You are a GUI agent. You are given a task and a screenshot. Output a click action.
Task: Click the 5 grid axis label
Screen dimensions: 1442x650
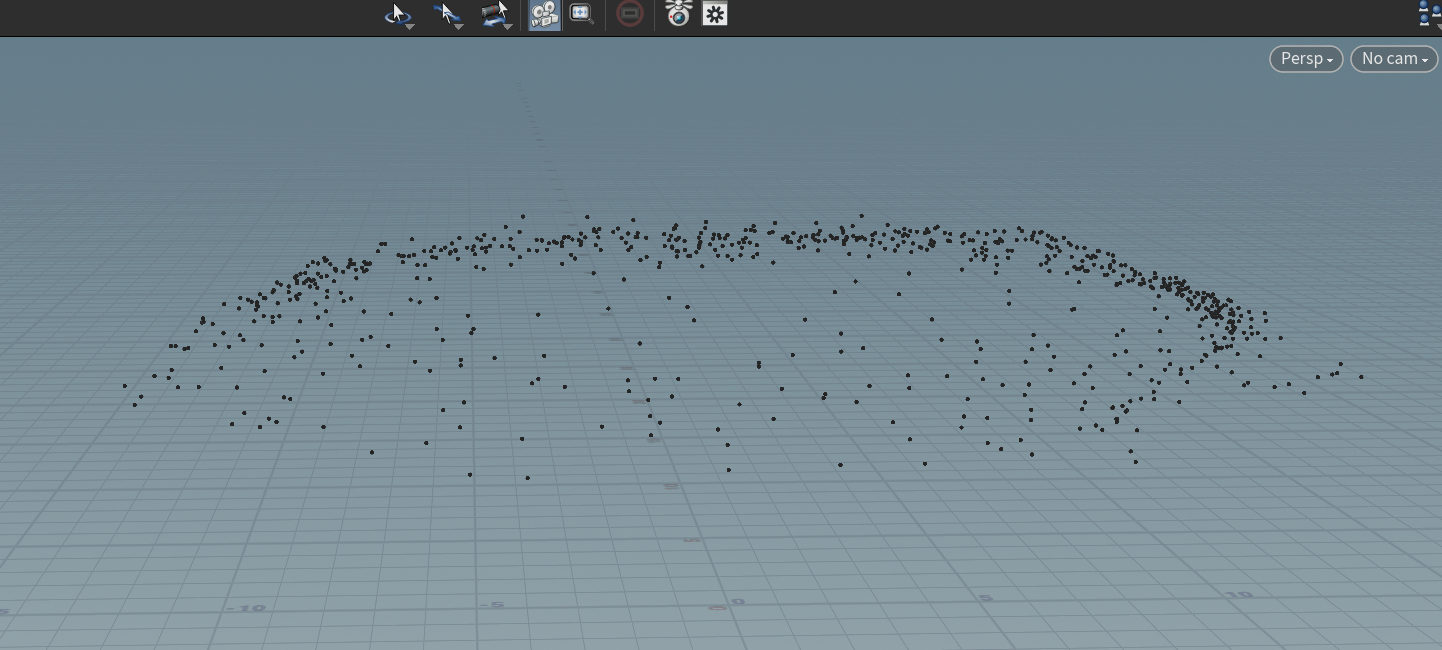tap(985, 598)
